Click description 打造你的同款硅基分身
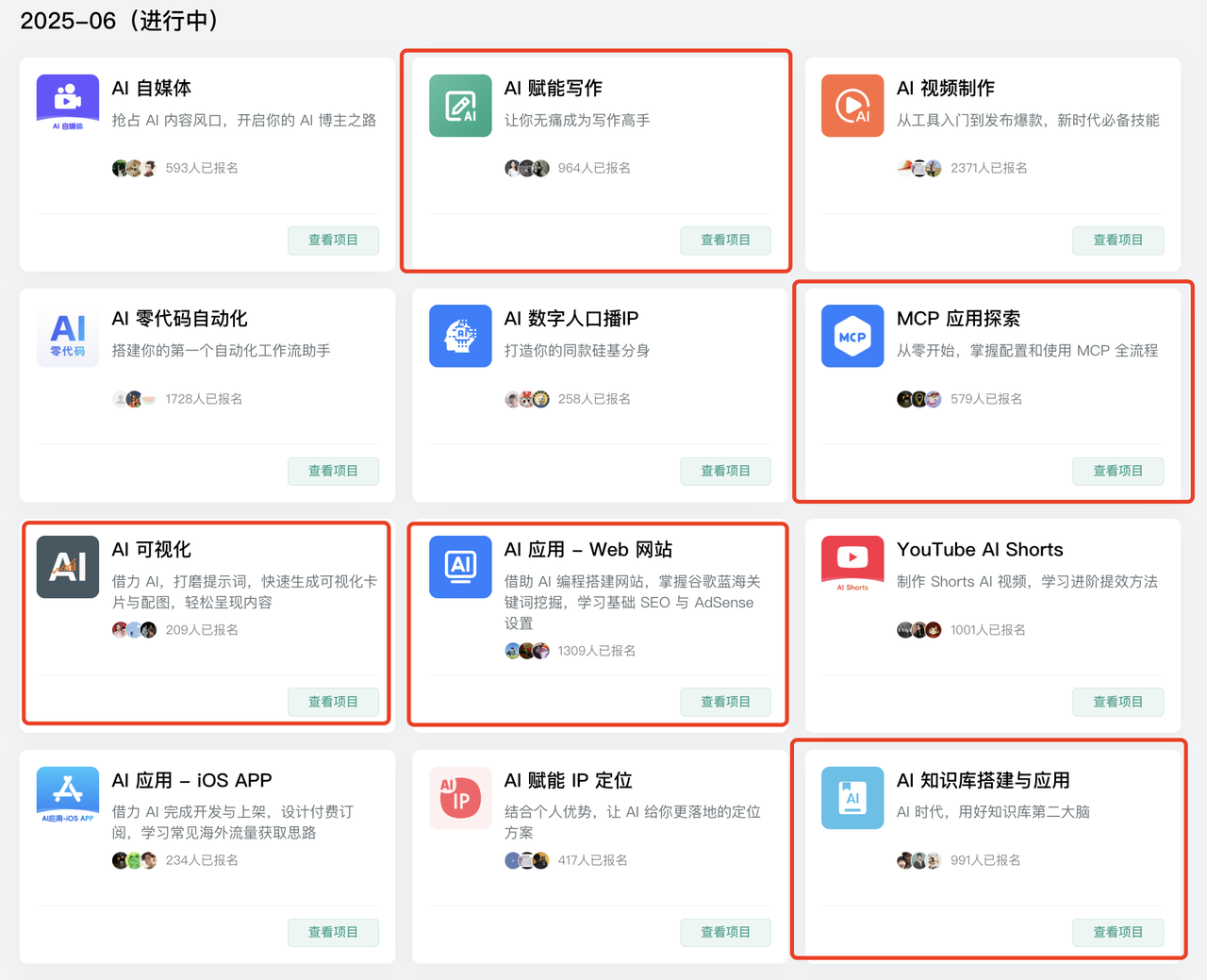The image size is (1207, 980). click(x=577, y=351)
